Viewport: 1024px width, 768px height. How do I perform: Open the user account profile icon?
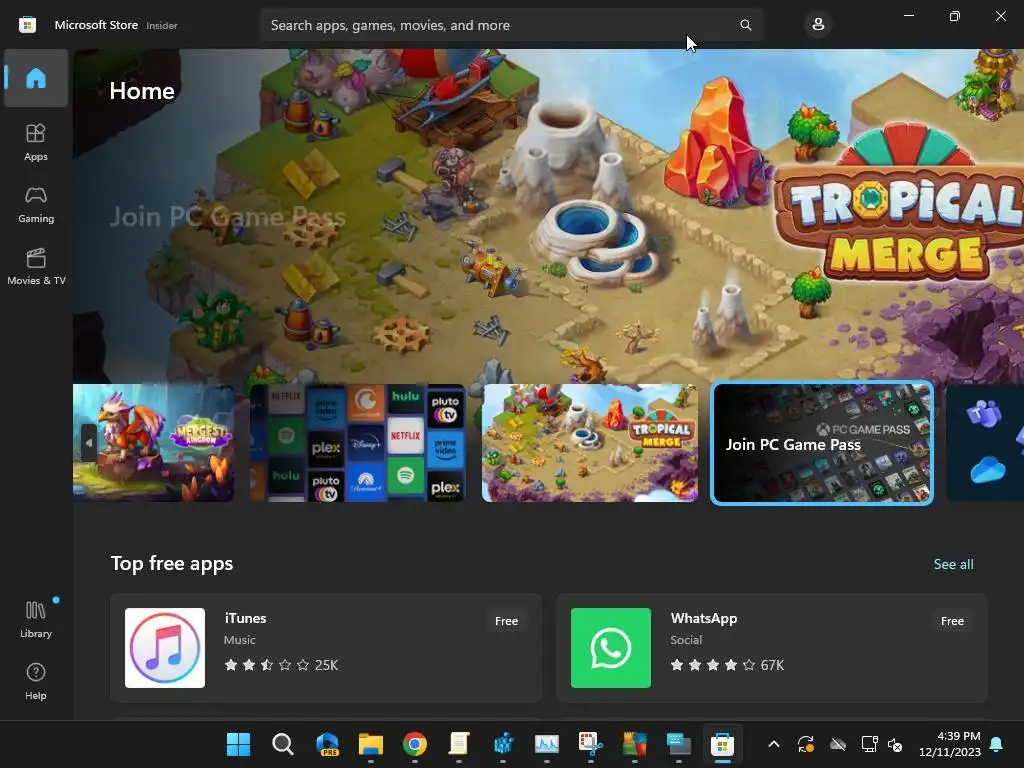(x=818, y=25)
